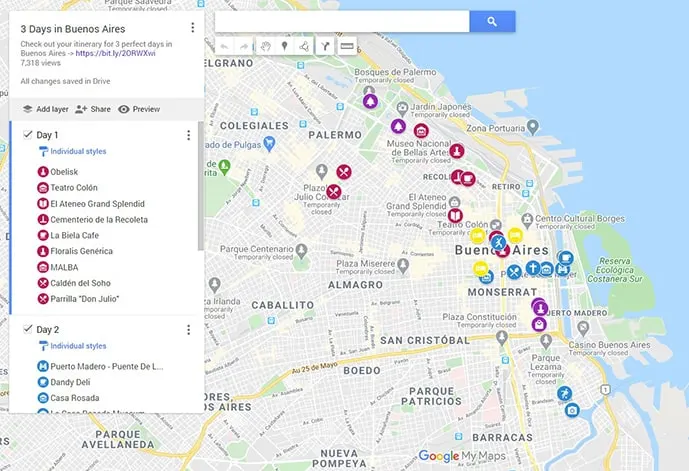Click blue coffee cup marker in Puerto Madero
Screen dimensions: 689x471
tap(566, 257)
